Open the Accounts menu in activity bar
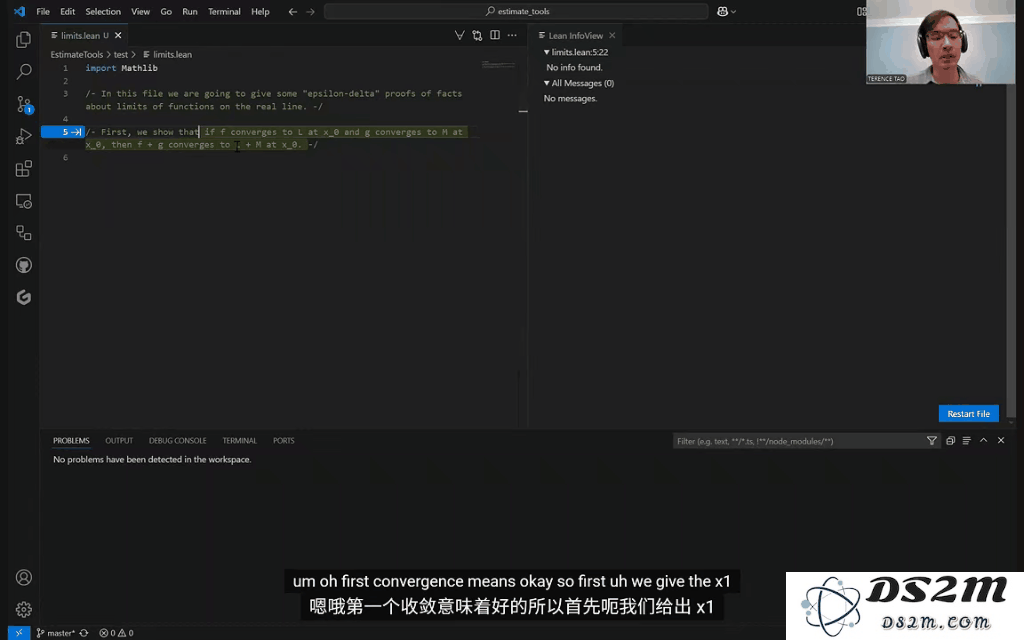 (24, 577)
